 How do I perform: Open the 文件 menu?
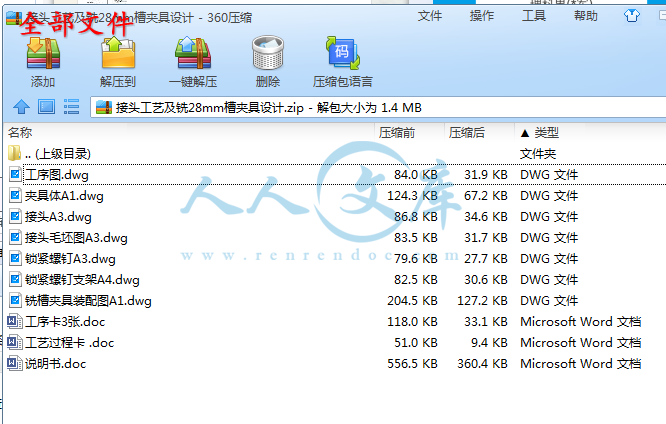click(430, 16)
